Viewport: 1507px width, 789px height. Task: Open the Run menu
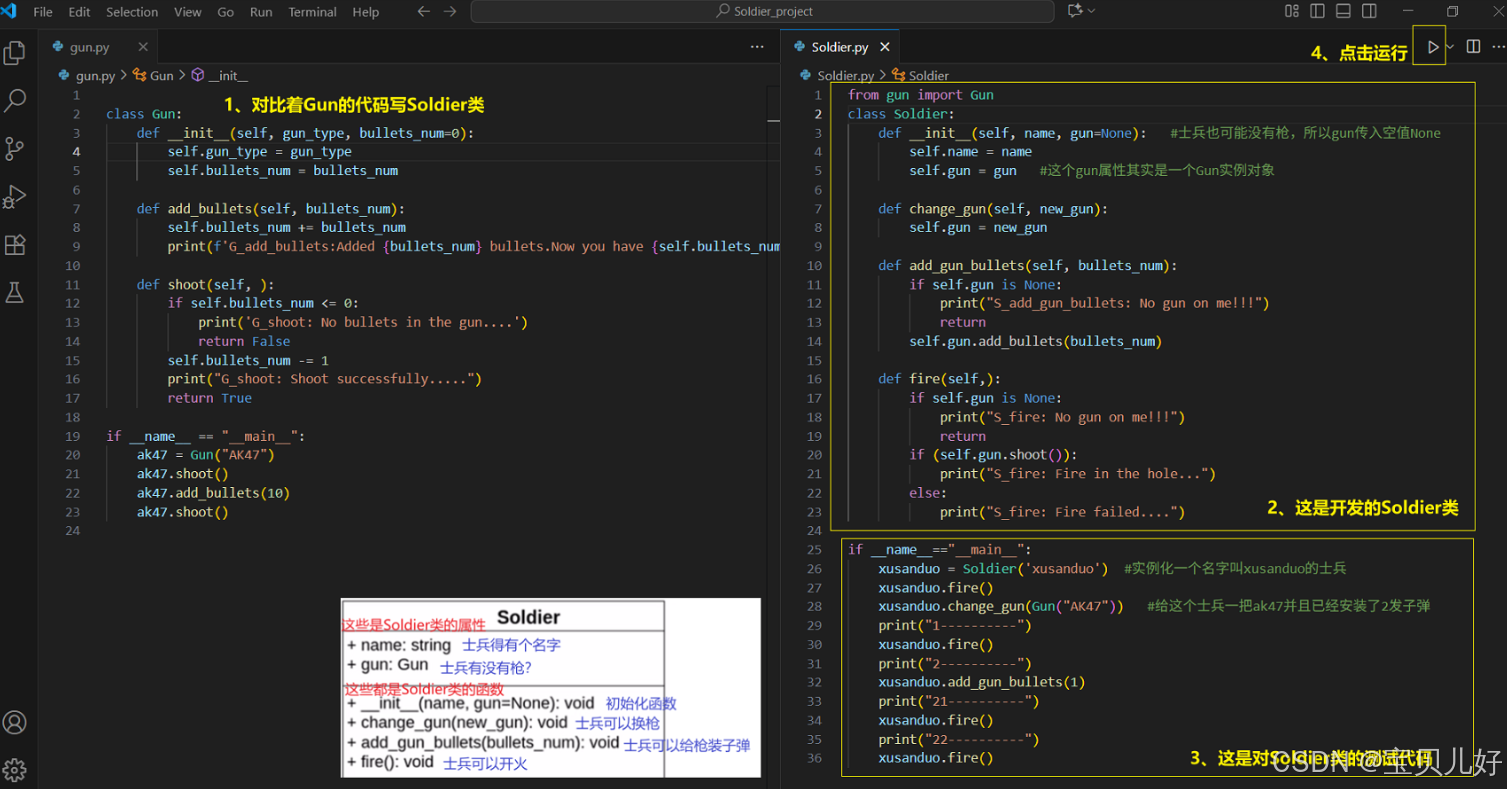[x=261, y=12]
